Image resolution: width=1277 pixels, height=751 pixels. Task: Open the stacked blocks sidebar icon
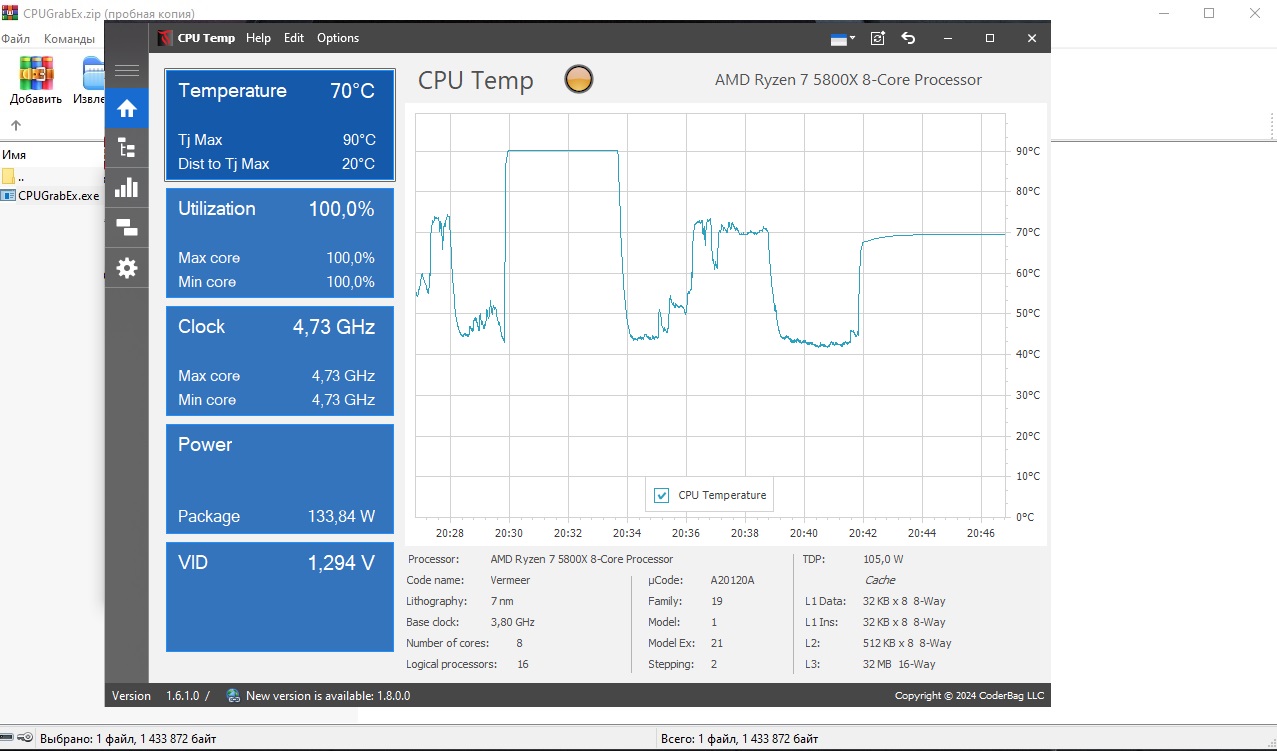[127, 228]
